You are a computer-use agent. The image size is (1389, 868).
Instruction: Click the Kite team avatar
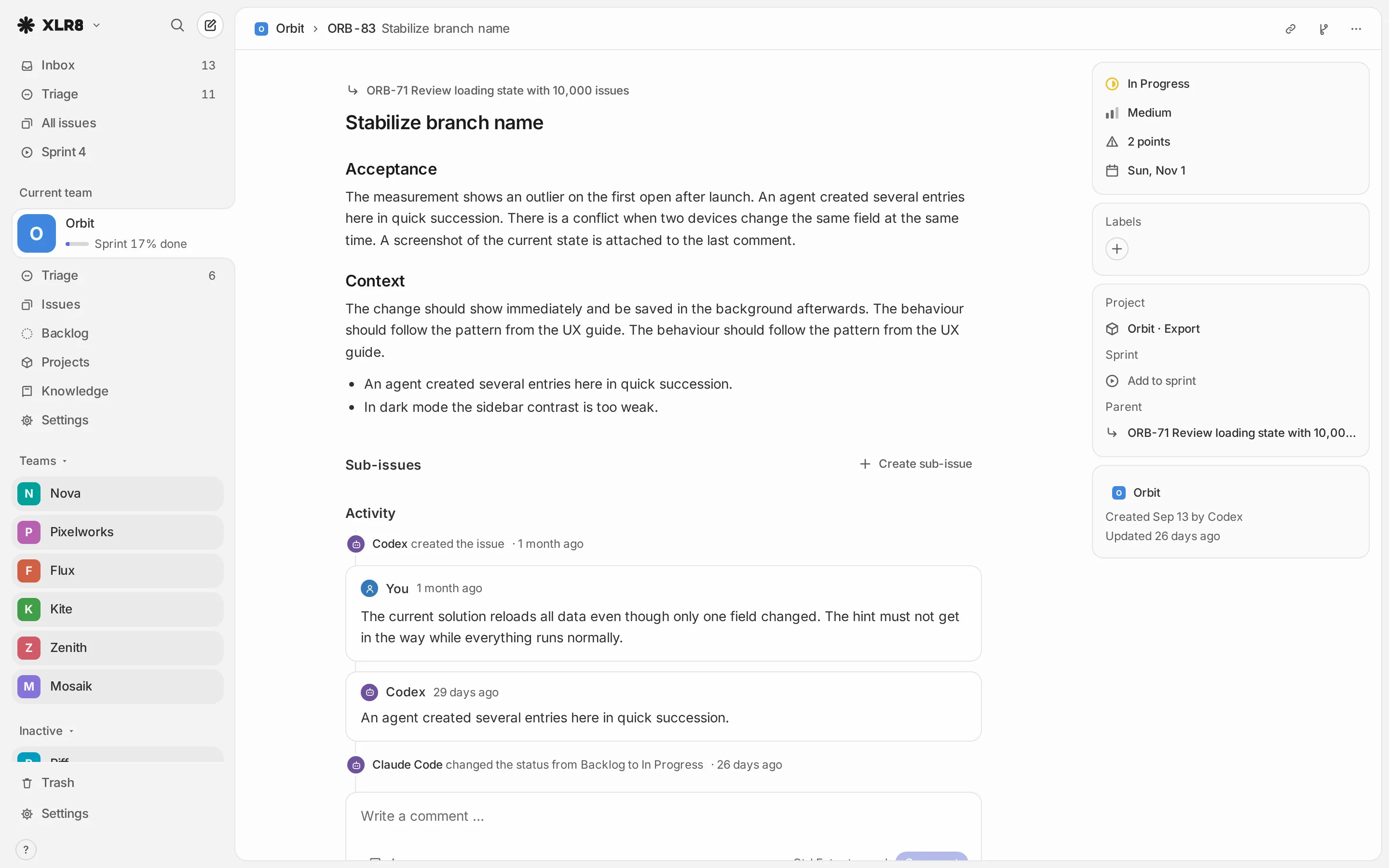[29, 609]
